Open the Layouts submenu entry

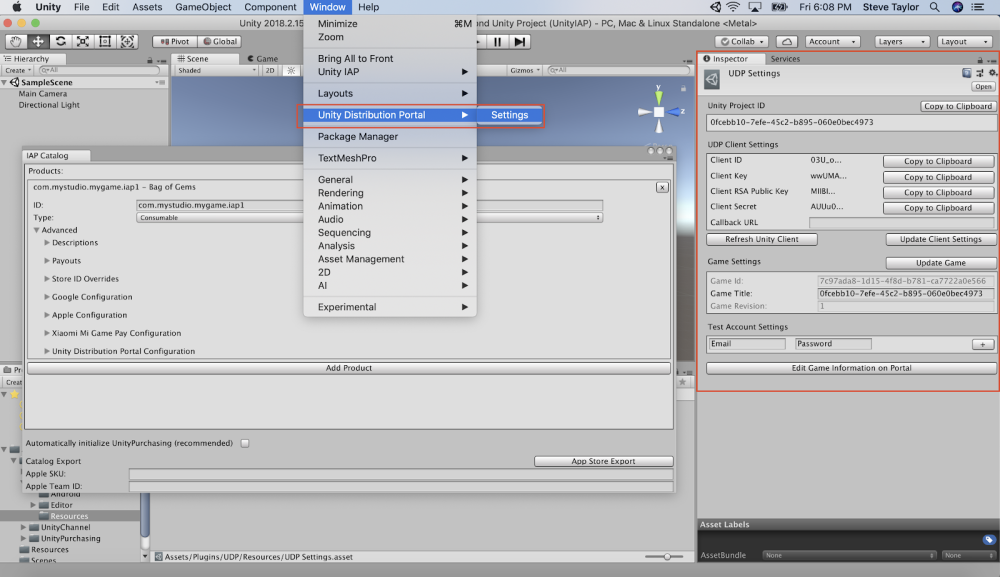[390, 93]
